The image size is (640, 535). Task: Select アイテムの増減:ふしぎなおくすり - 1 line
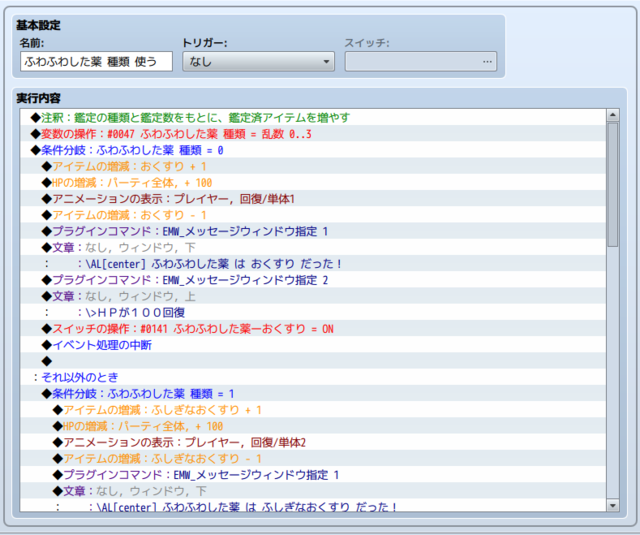(x=313, y=459)
